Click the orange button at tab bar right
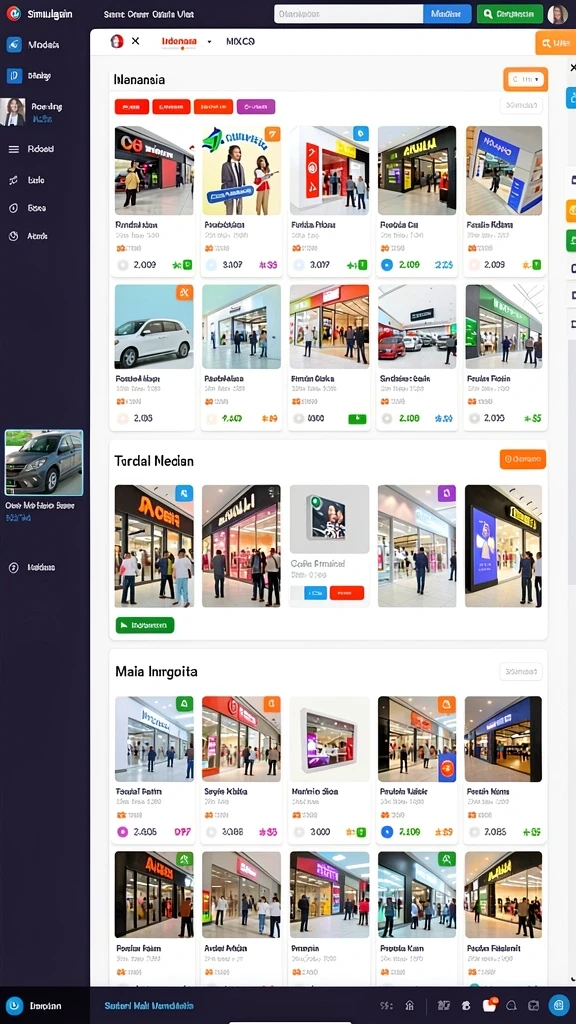The image size is (576, 1024). (555, 42)
